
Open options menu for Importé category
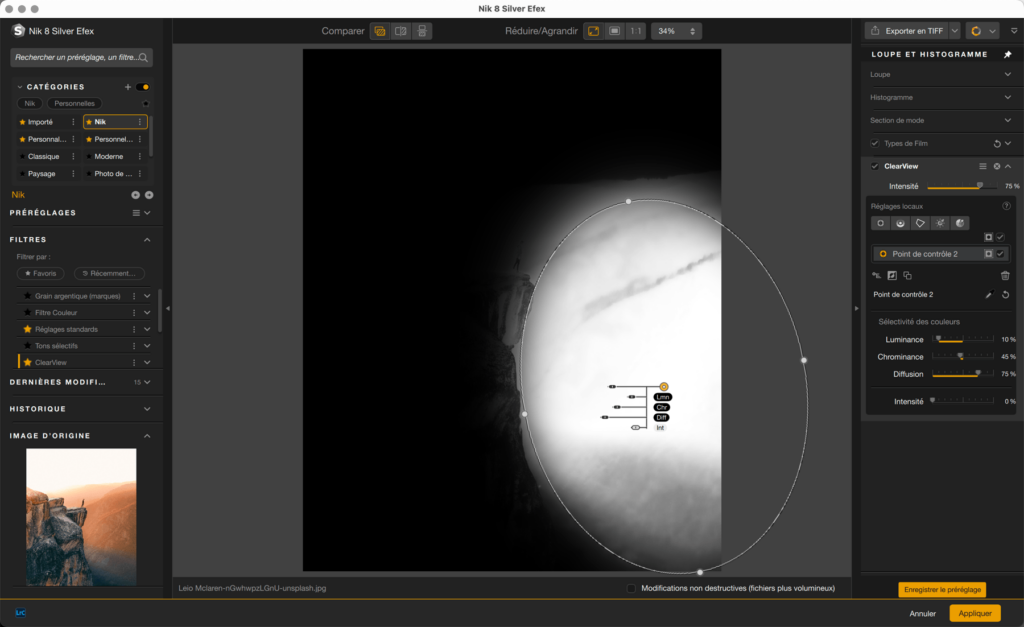coord(73,122)
